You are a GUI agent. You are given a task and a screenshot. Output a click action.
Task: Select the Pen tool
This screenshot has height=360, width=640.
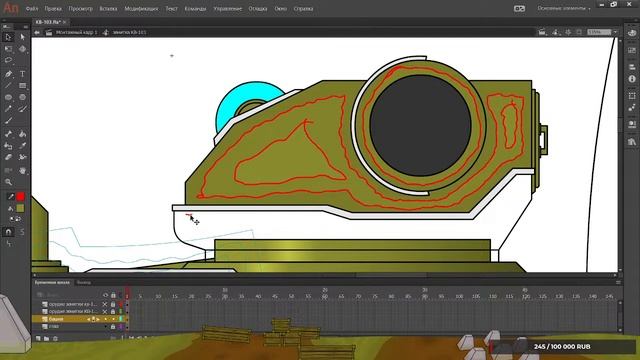[x=8, y=74]
